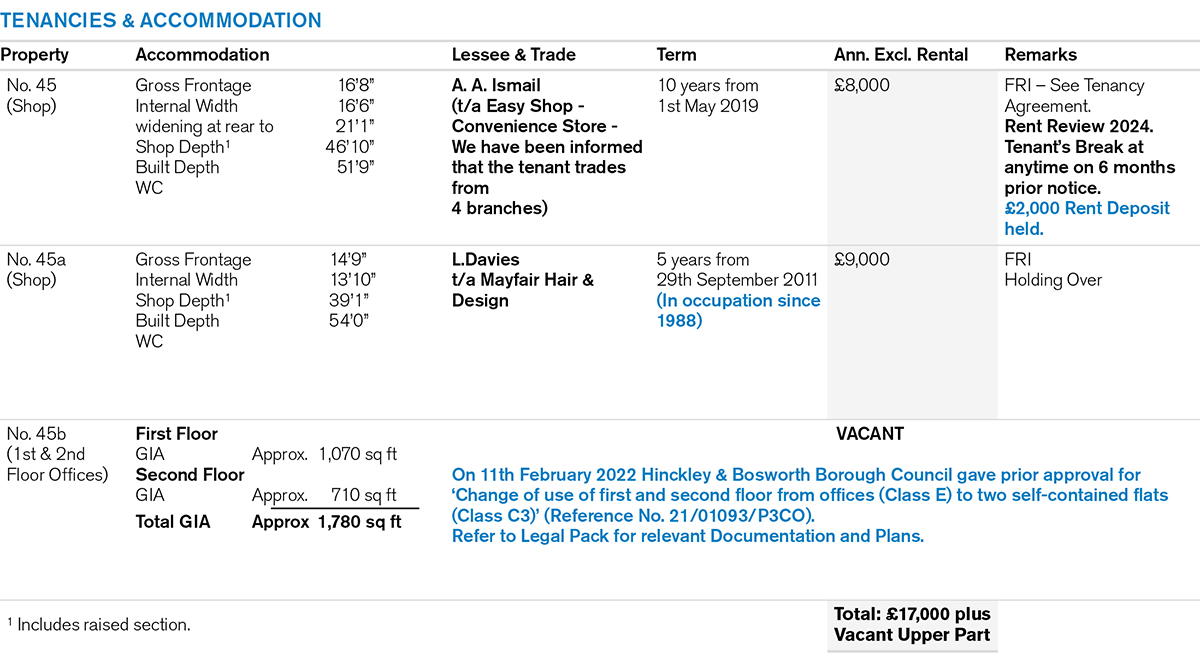Click the No. 45b row label

click(x=57, y=454)
